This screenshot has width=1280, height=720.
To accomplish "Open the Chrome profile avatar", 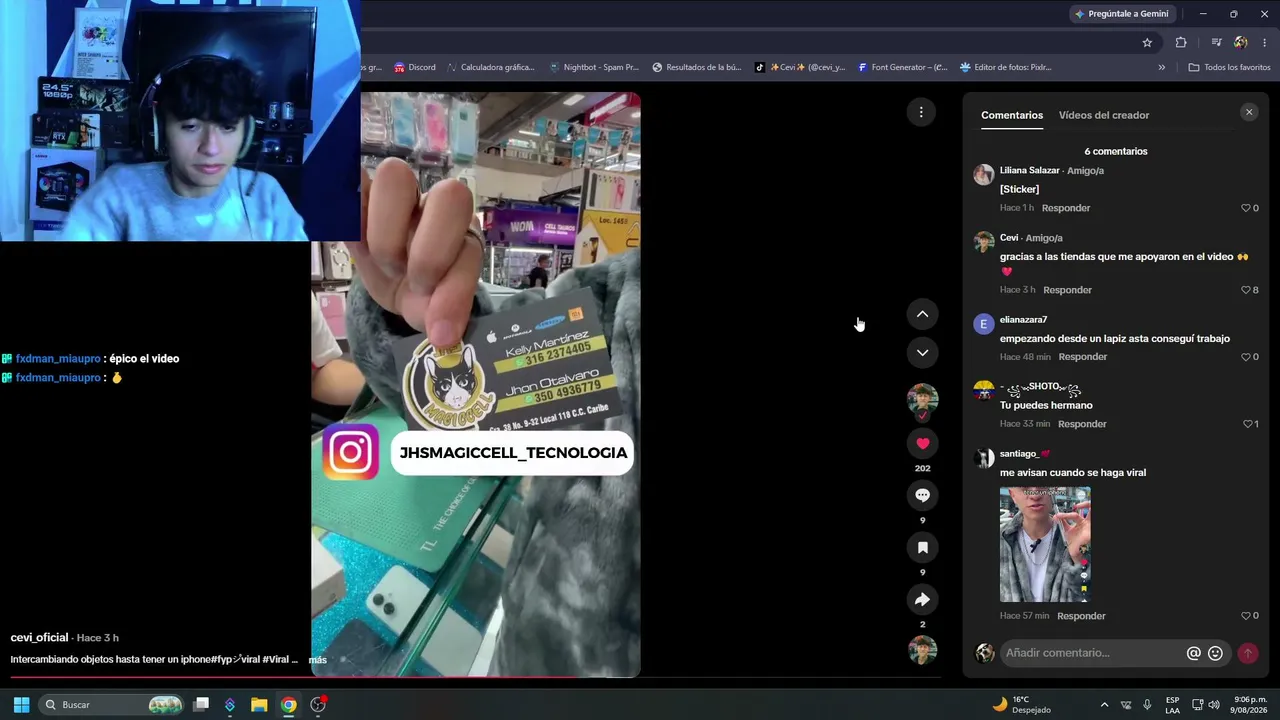I will [x=1241, y=42].
